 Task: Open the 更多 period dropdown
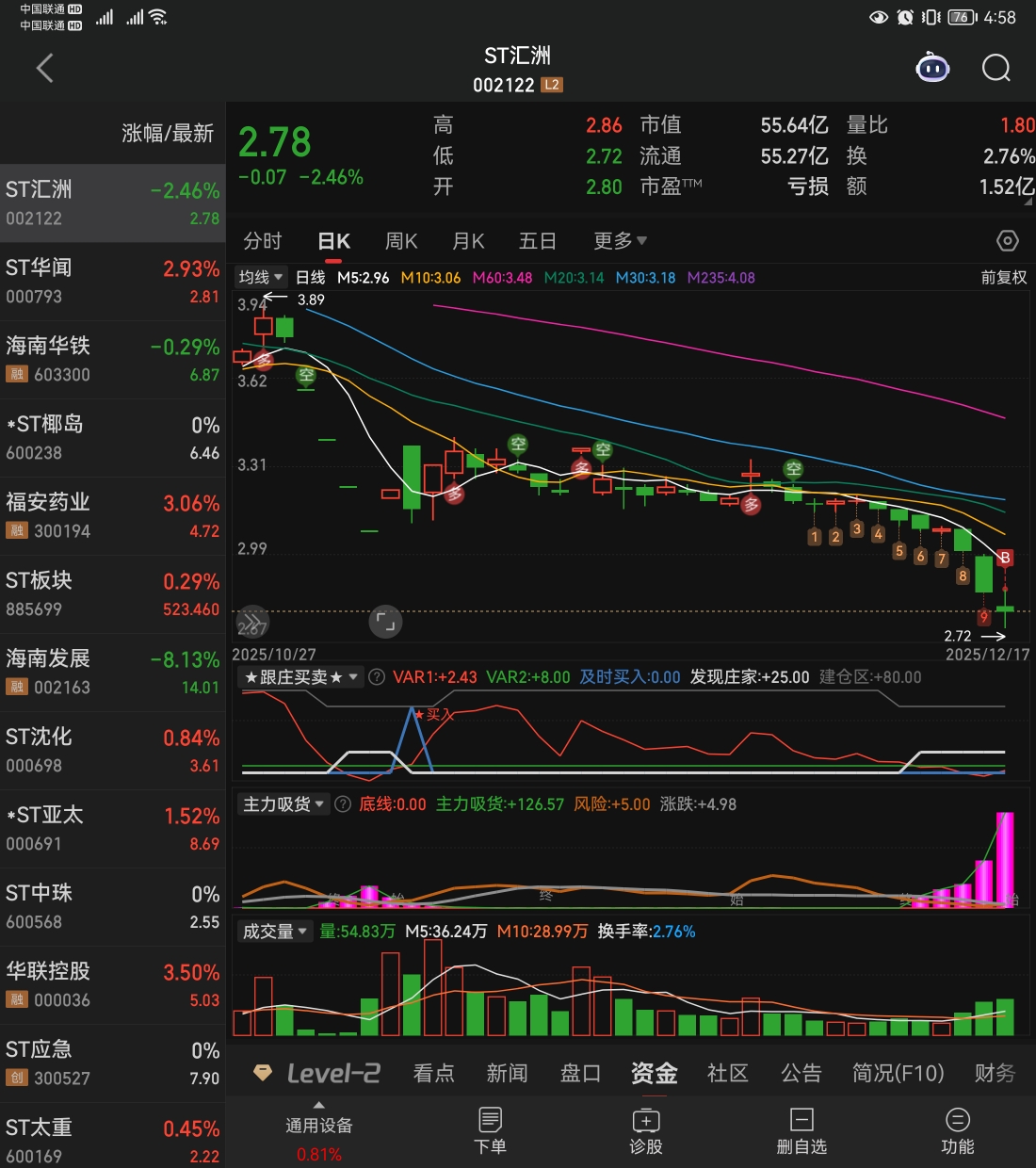(620, 241)
